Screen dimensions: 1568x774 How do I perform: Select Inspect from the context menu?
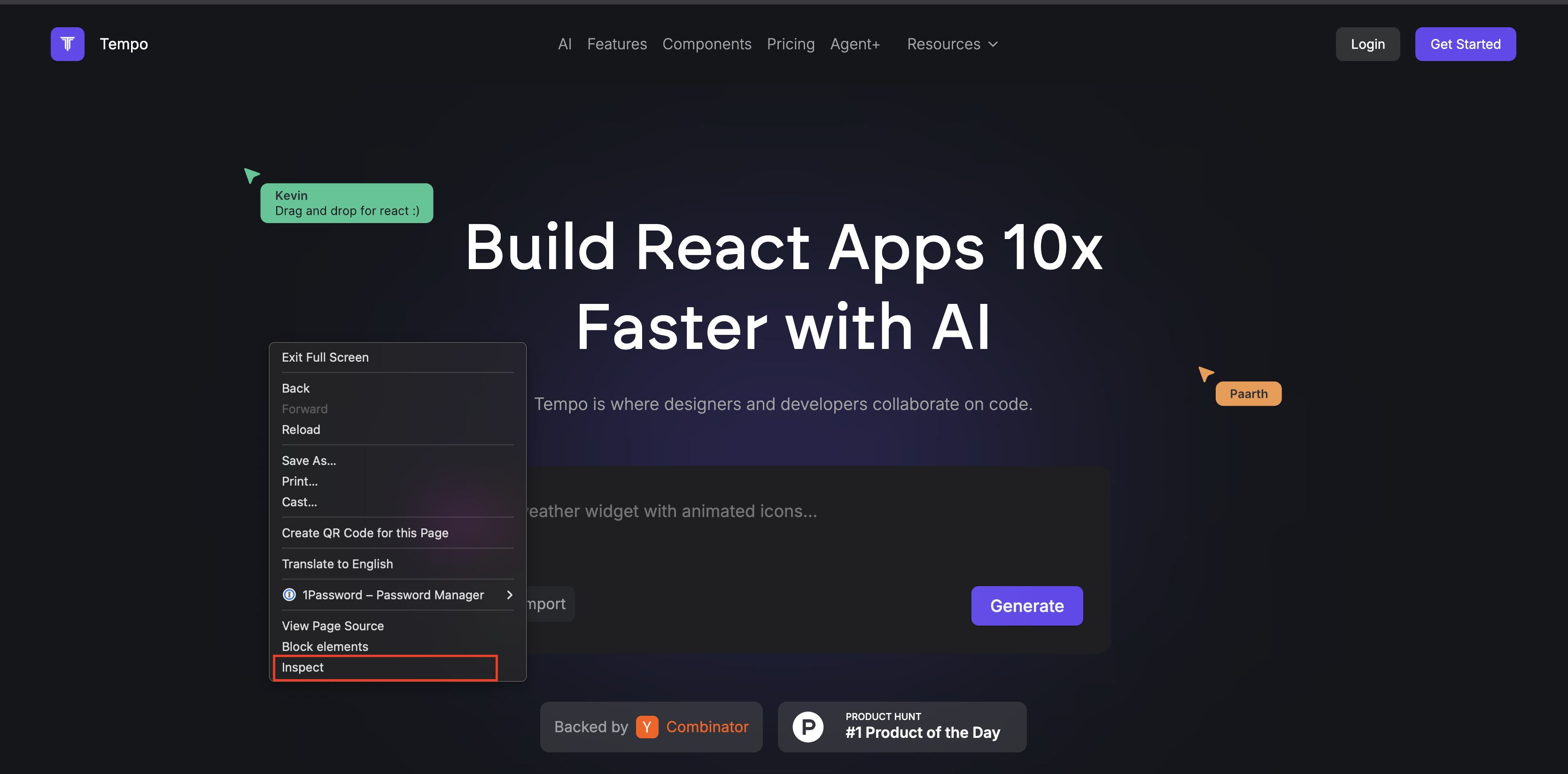(x=303, y=667)
